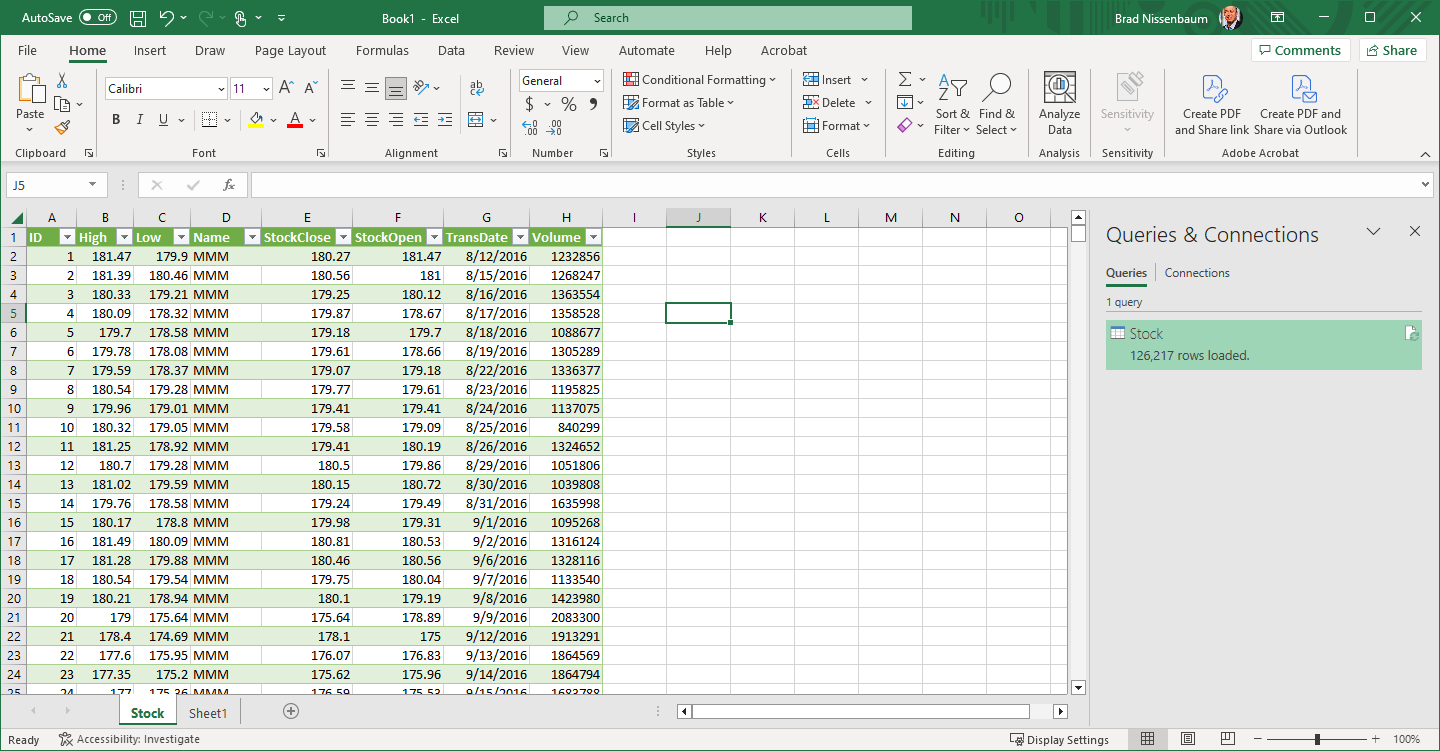1440x751 pixels.
Task: Click the Format Painter brush icon
Action: [x=62, y=128]
